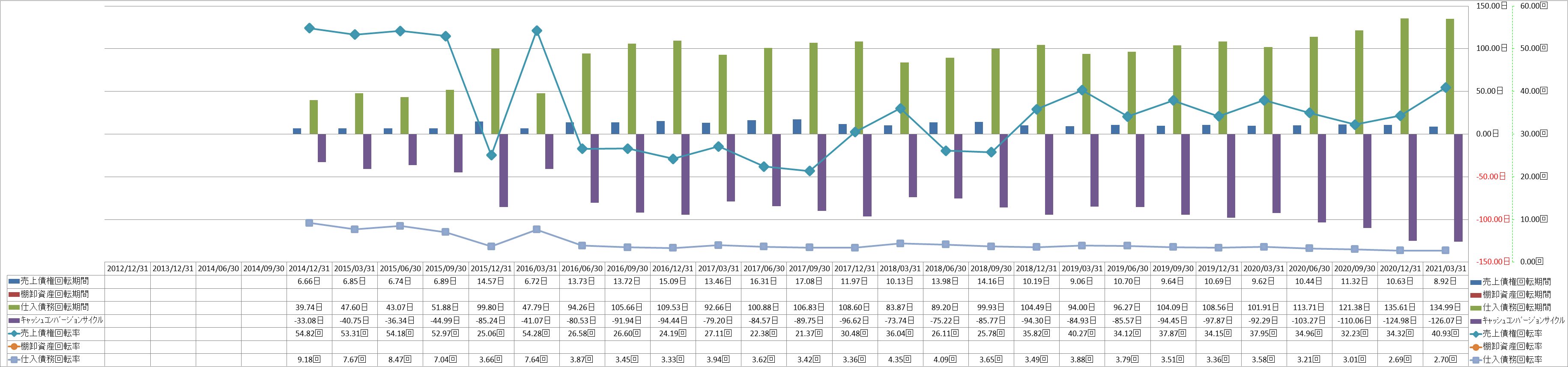Click the -124.98日 cell
Image resolution: width=1568 pixels, height=367 pixels.
(1400, 320)
